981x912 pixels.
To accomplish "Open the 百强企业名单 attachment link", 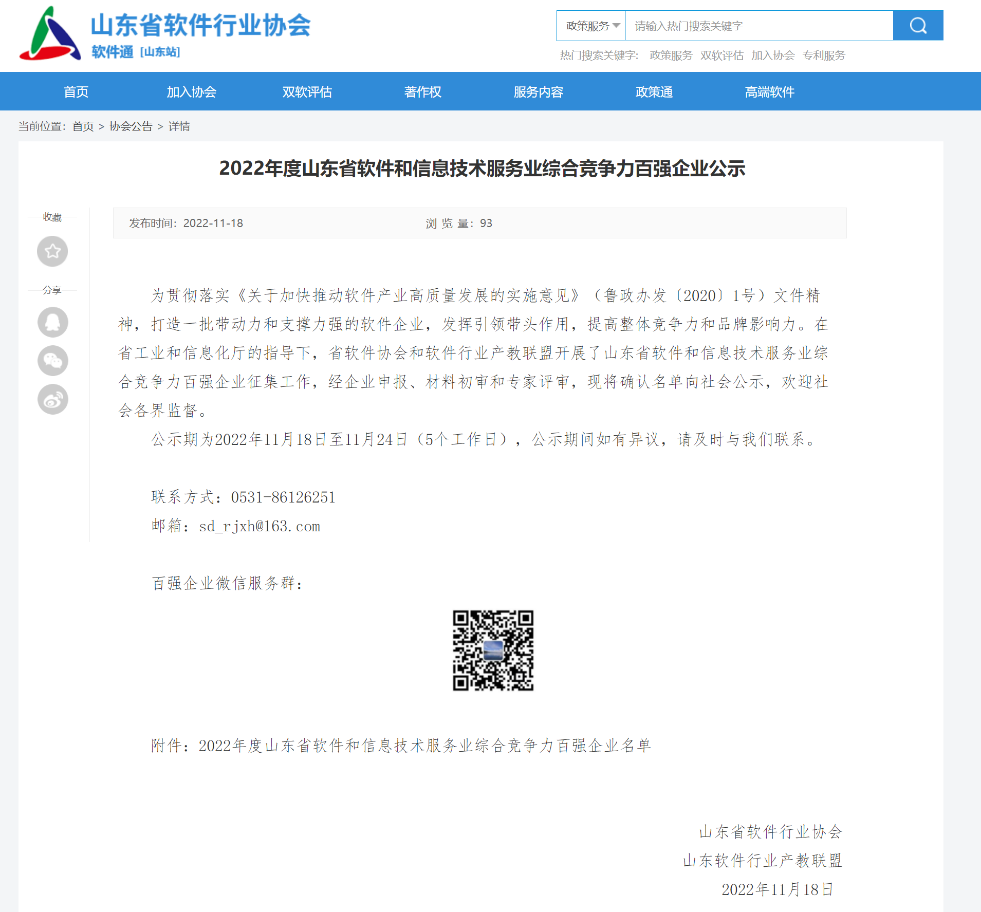I will click(x=424, y=745).
